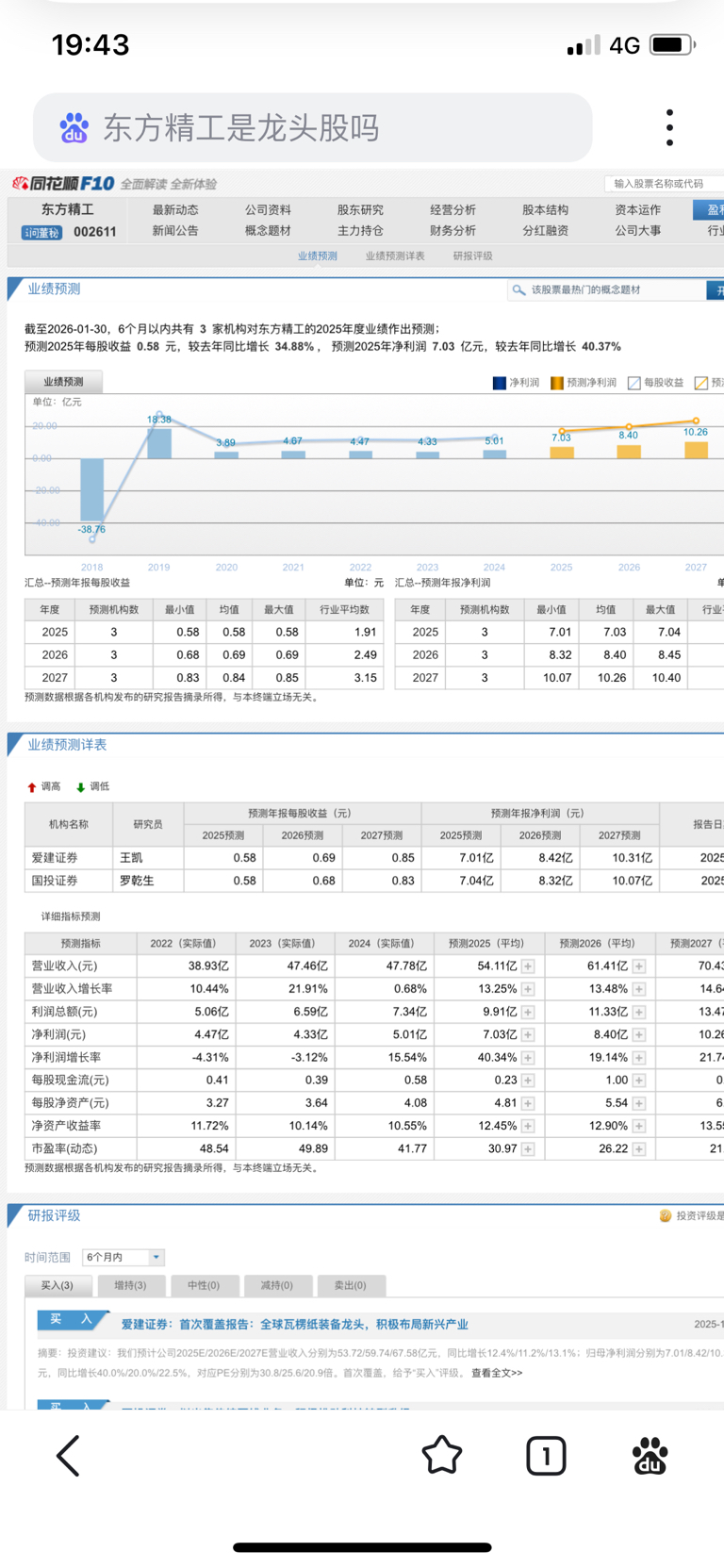Toggle 每股收益 legend checkbox on chart
This screenshot has width=724, height=1568.
coord(633,383)
